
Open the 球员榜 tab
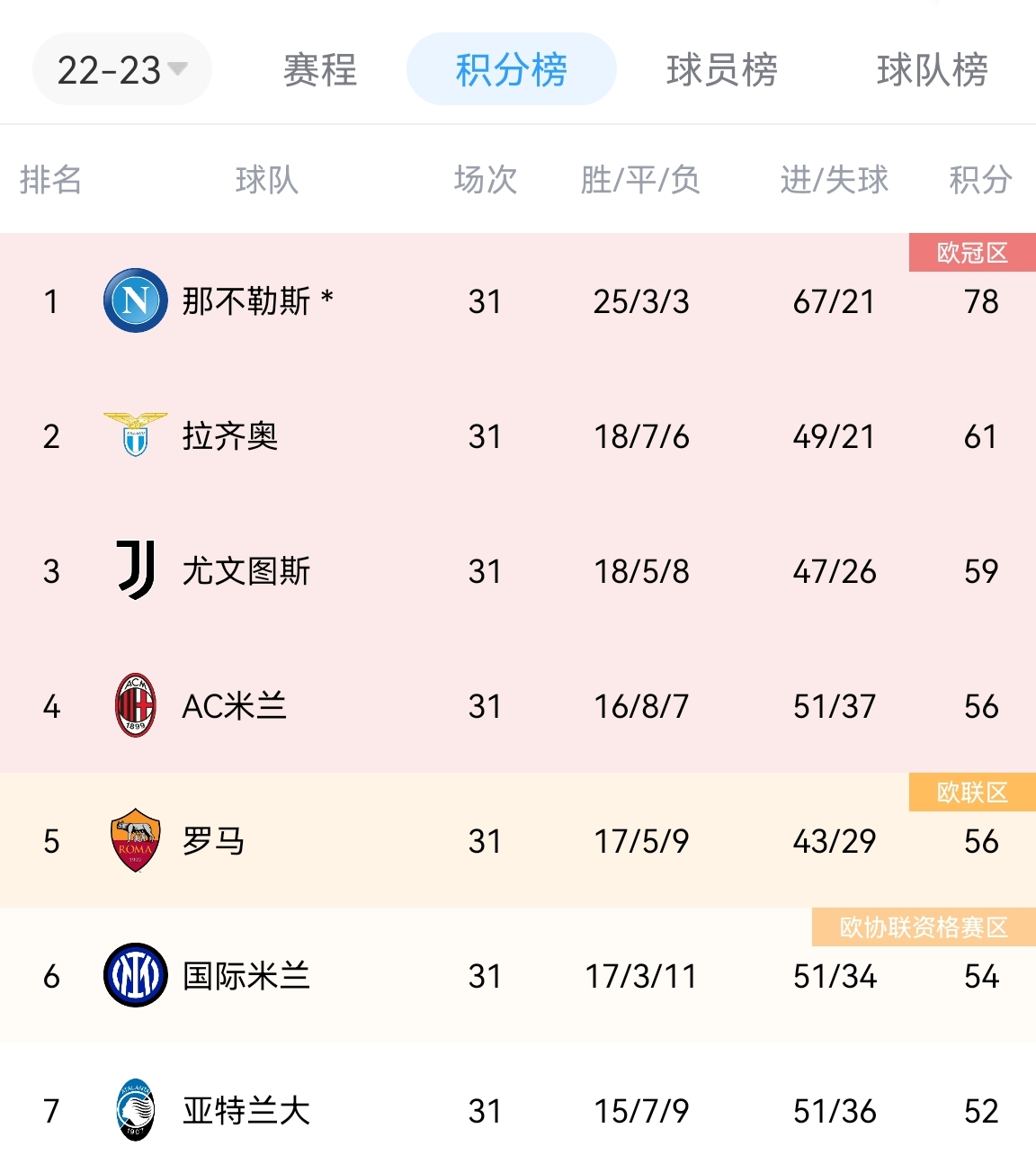click(x=722, y=69)
